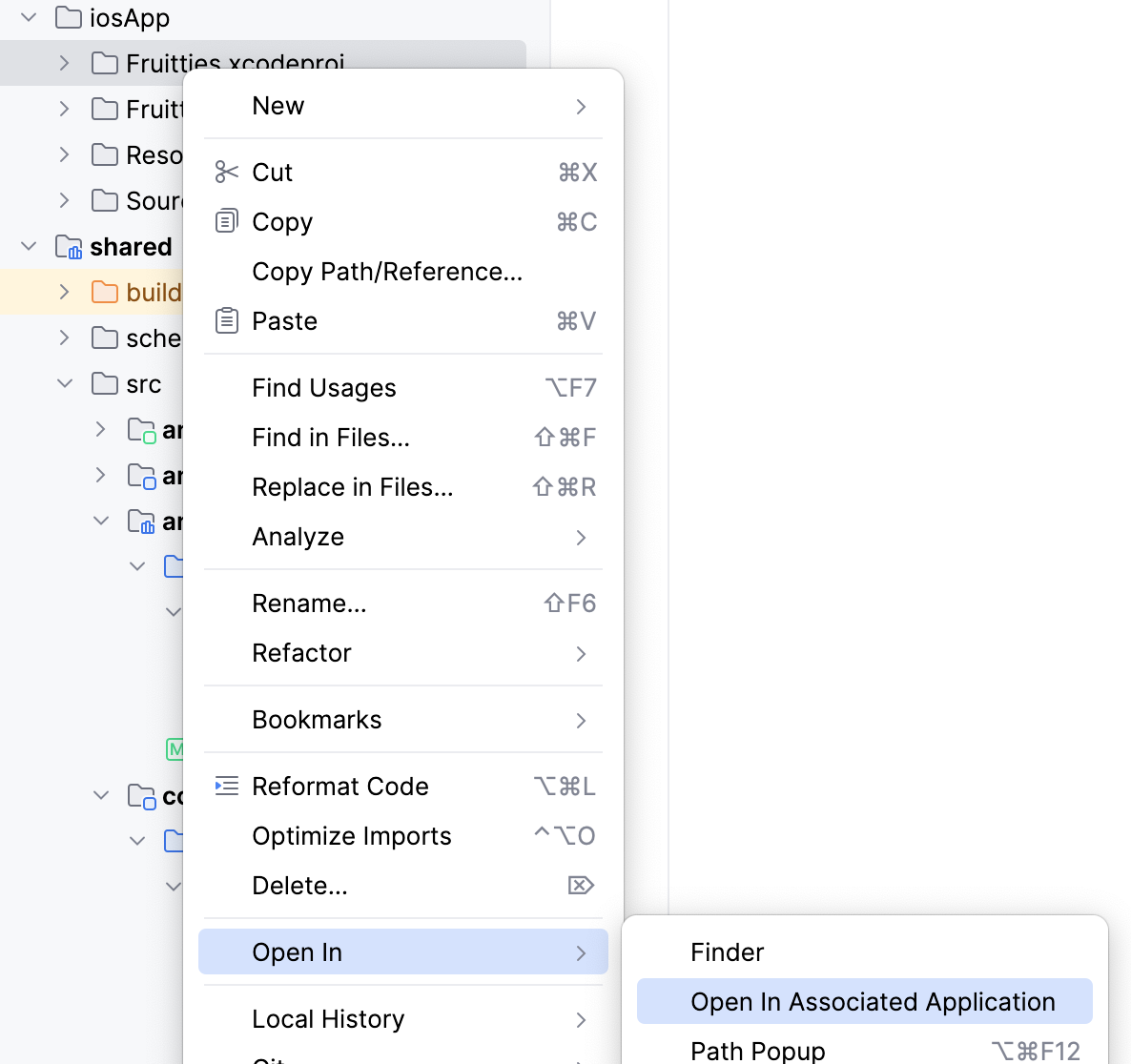Click the iosApp folder icon
Screen dimensions: 1131x1064
[69, 18]
